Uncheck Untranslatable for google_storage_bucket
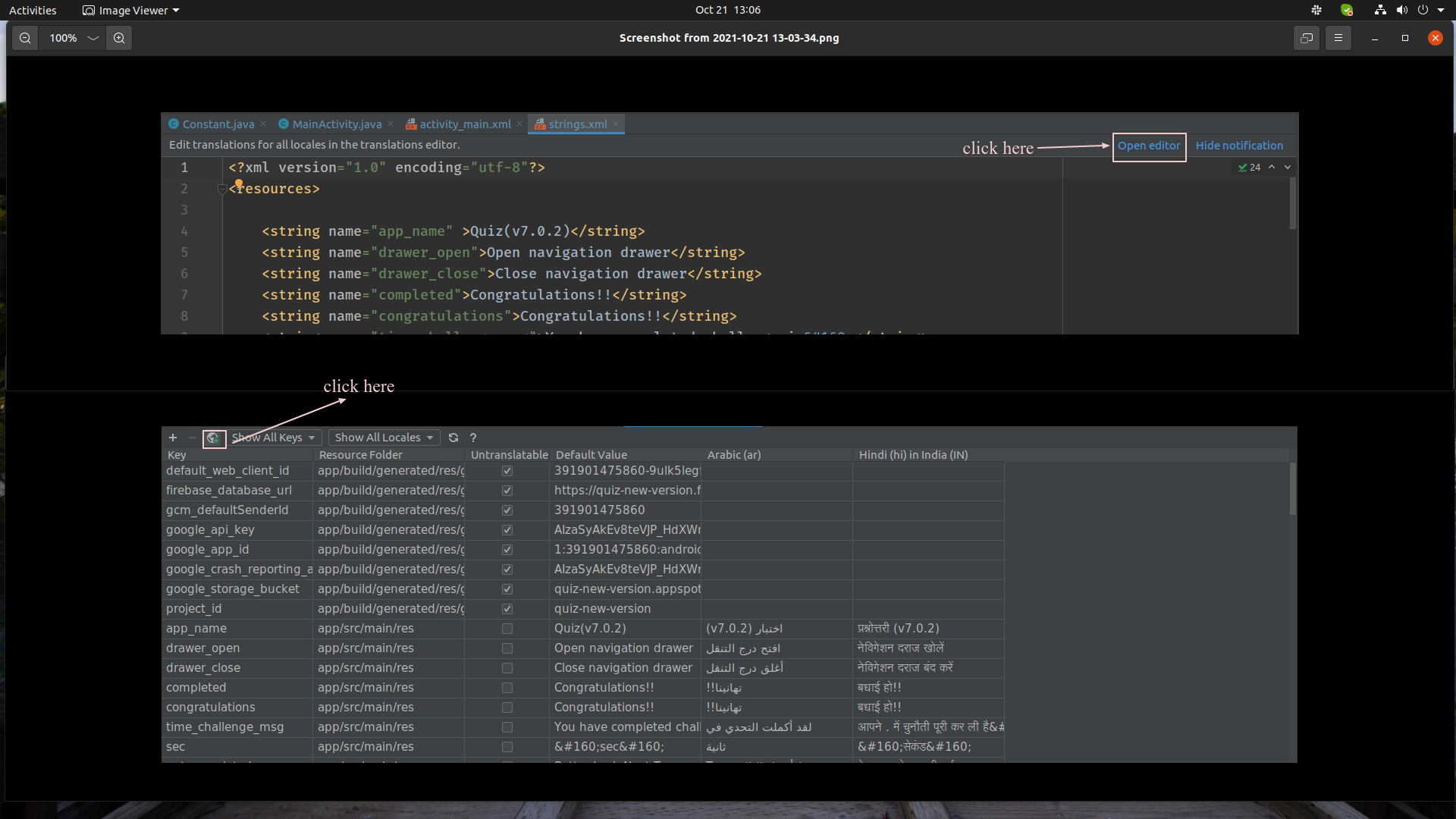1456x819 pixels. click(507, 589)
